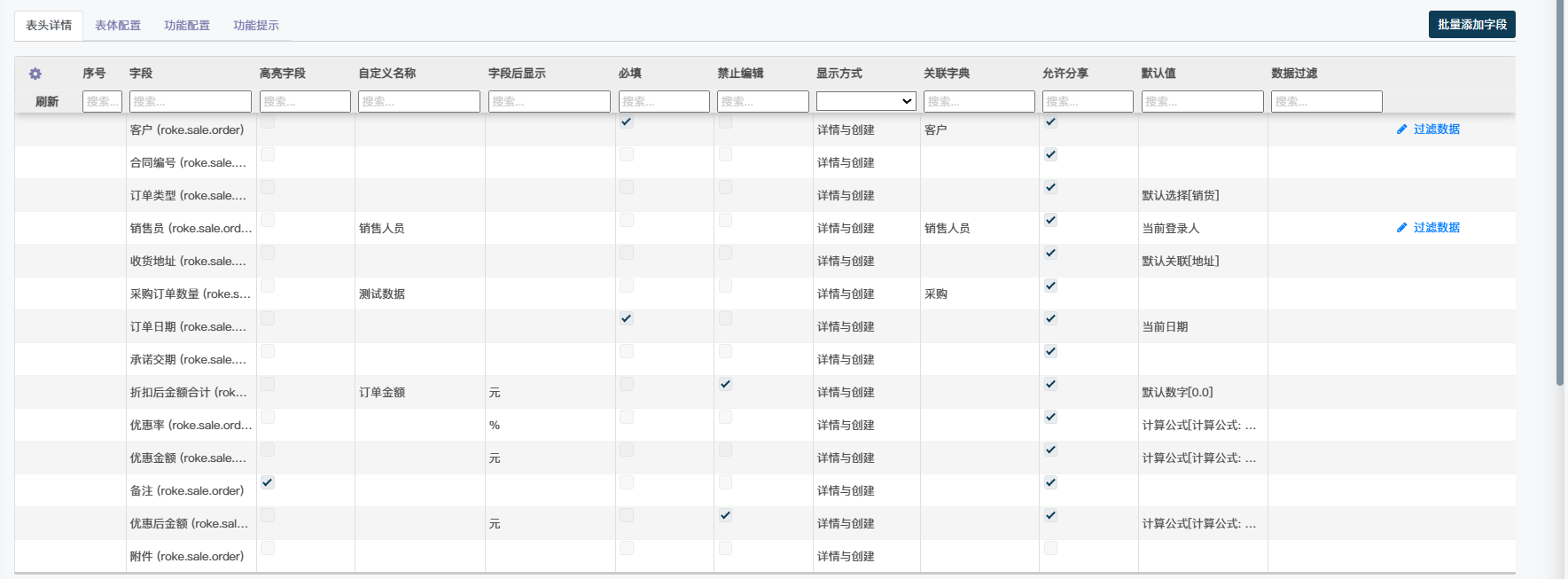Toggle 禁止编辑 checkbox for 折扣后金额合计 row
1568x579 pixels.
pos(725,384)
